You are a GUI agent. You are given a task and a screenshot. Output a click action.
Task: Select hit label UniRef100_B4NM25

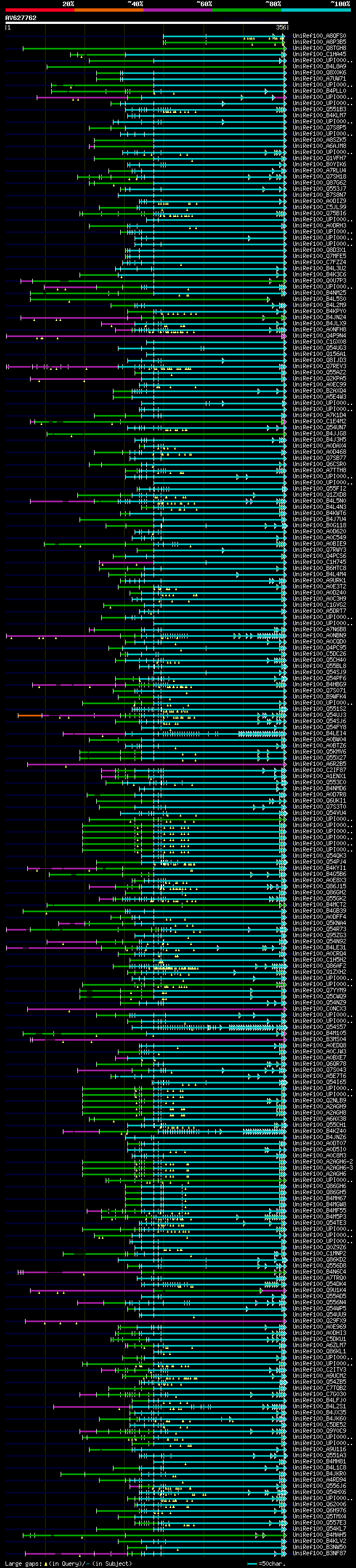point(319,293)
